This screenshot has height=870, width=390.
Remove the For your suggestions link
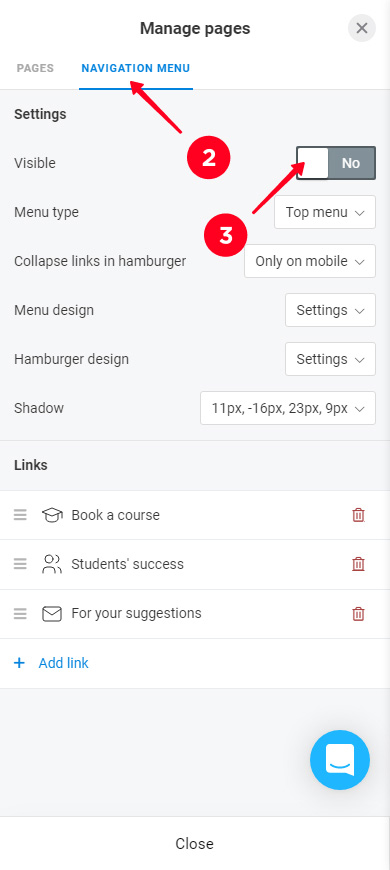[358, 614]
